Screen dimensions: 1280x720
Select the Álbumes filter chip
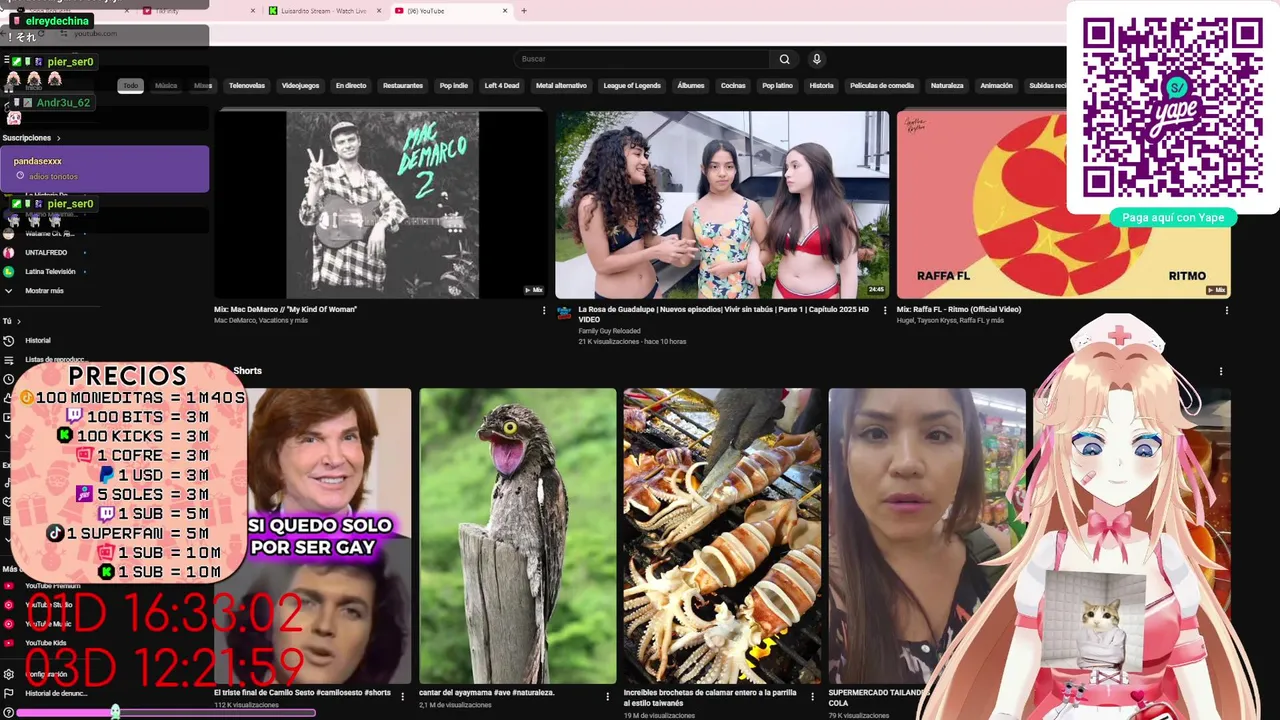coord(691,86)
